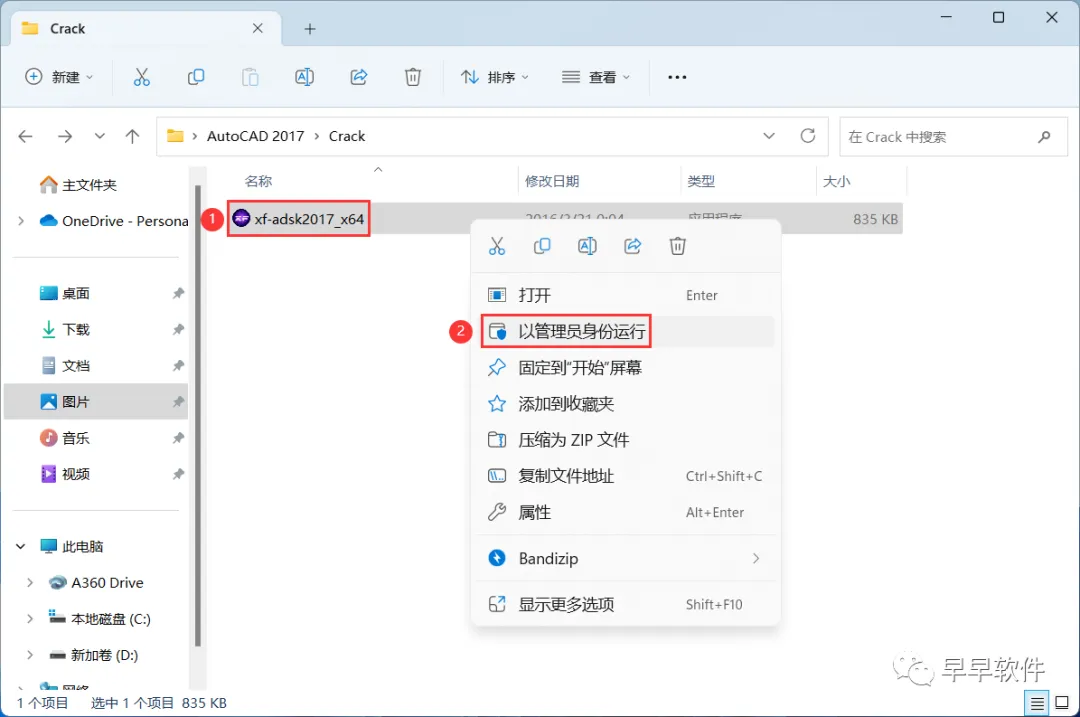
Task: Open the 新建 dropdown
Action: point(59,77)
